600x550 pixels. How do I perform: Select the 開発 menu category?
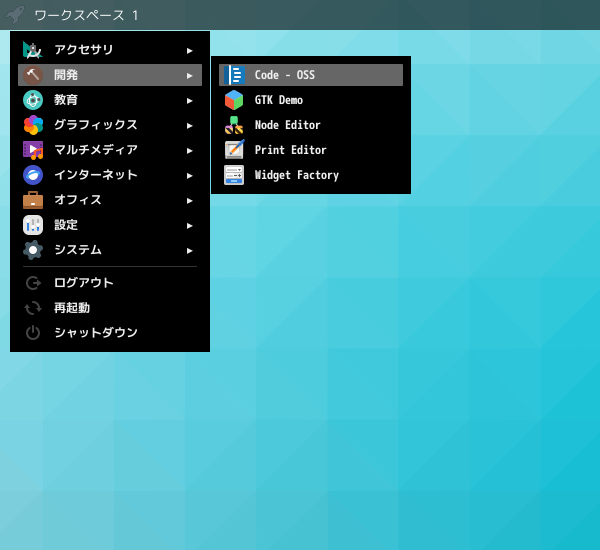point(66,75)
